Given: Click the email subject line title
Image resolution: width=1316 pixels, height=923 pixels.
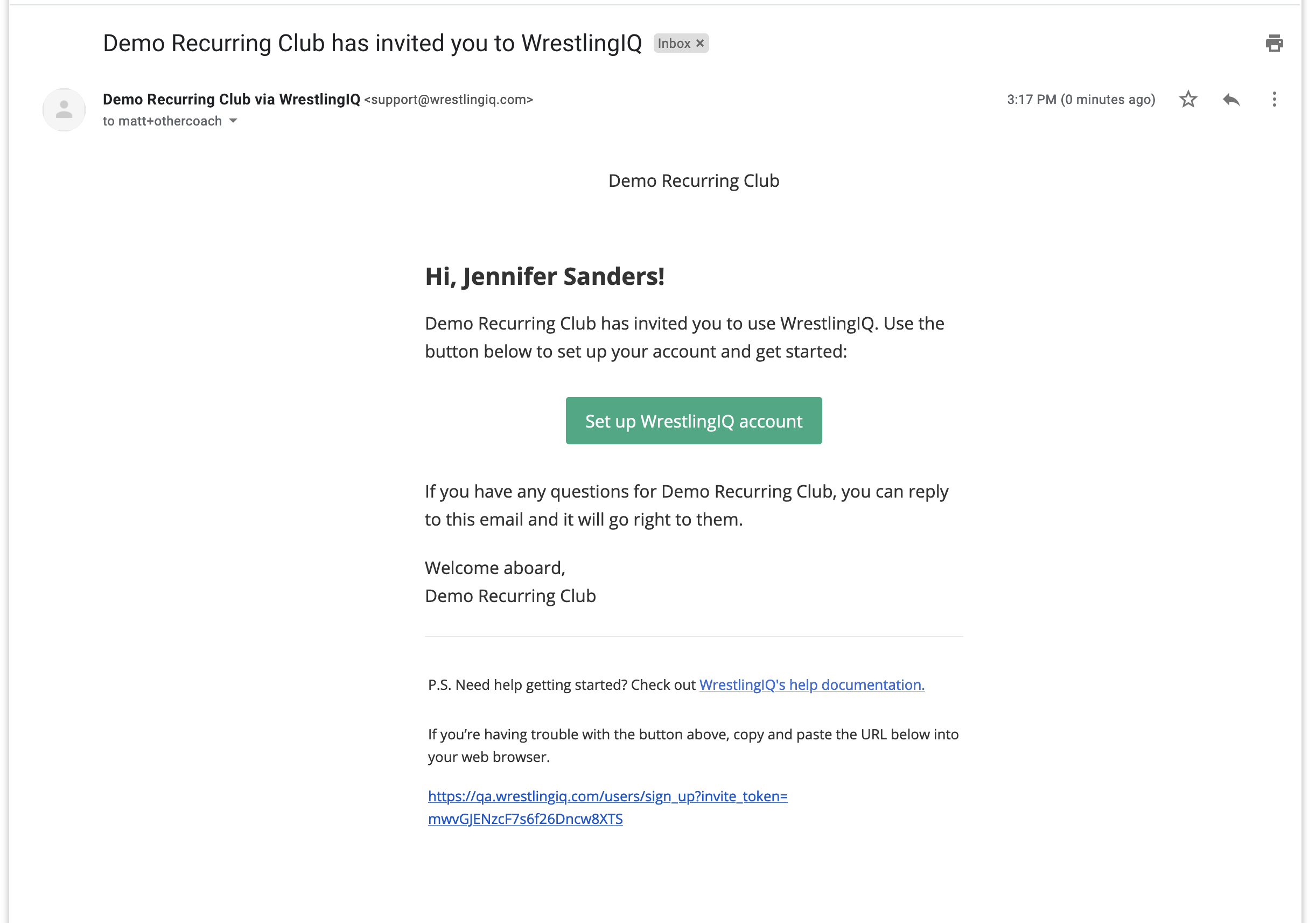Looking at the screenshot, I should (x=373, y=44).
